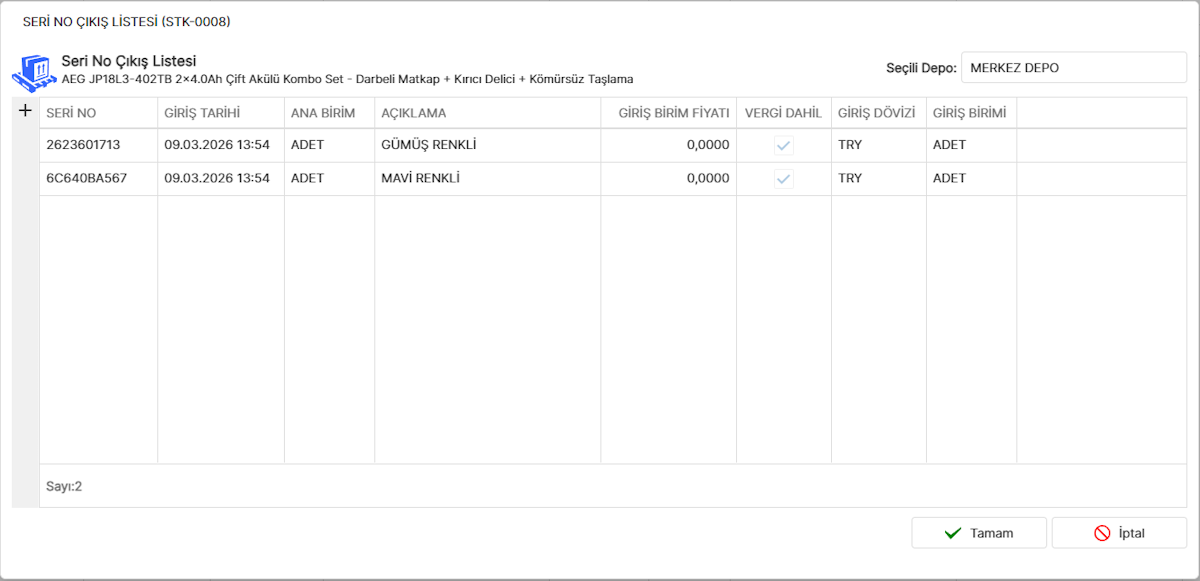Cancel the dialog with İptal button
This screenshot has height=581, width=1200.
coord(1119,533)
